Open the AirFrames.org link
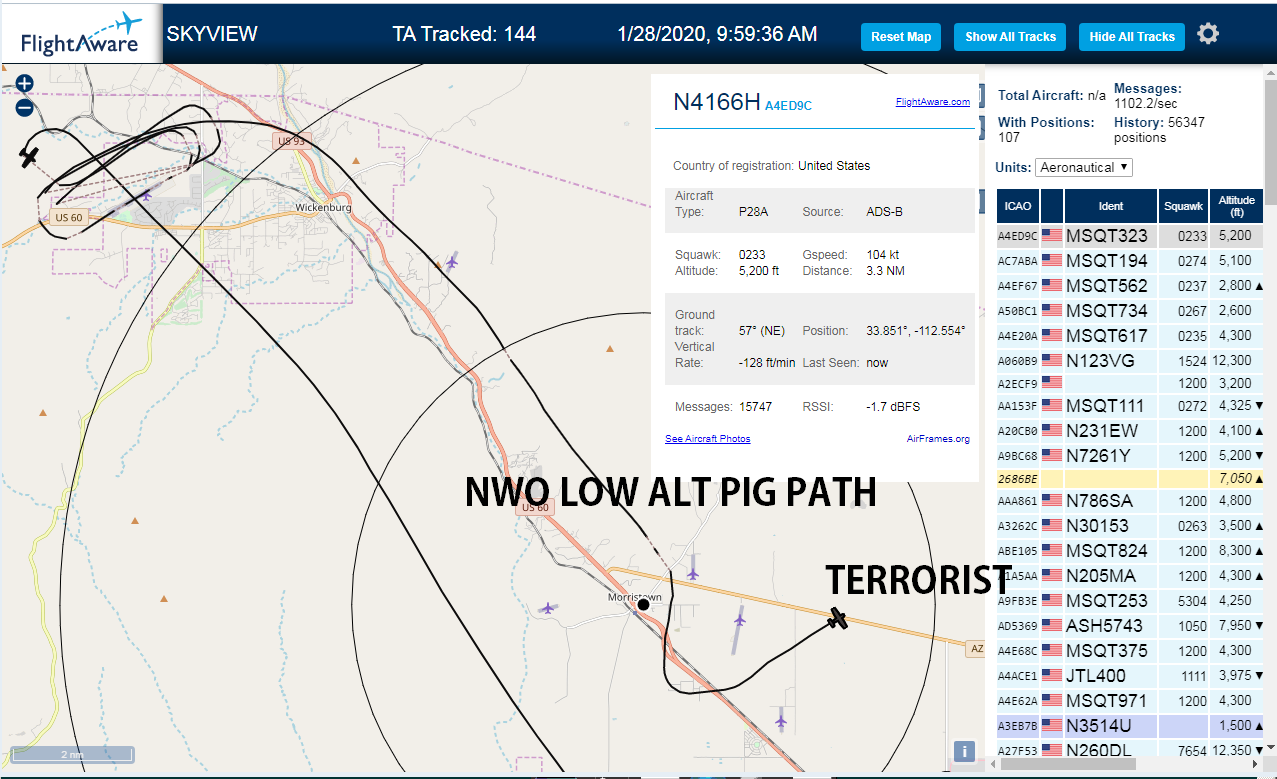This screenshot has height=779, width=1277. pyautogui.click(x=938, y=439)
